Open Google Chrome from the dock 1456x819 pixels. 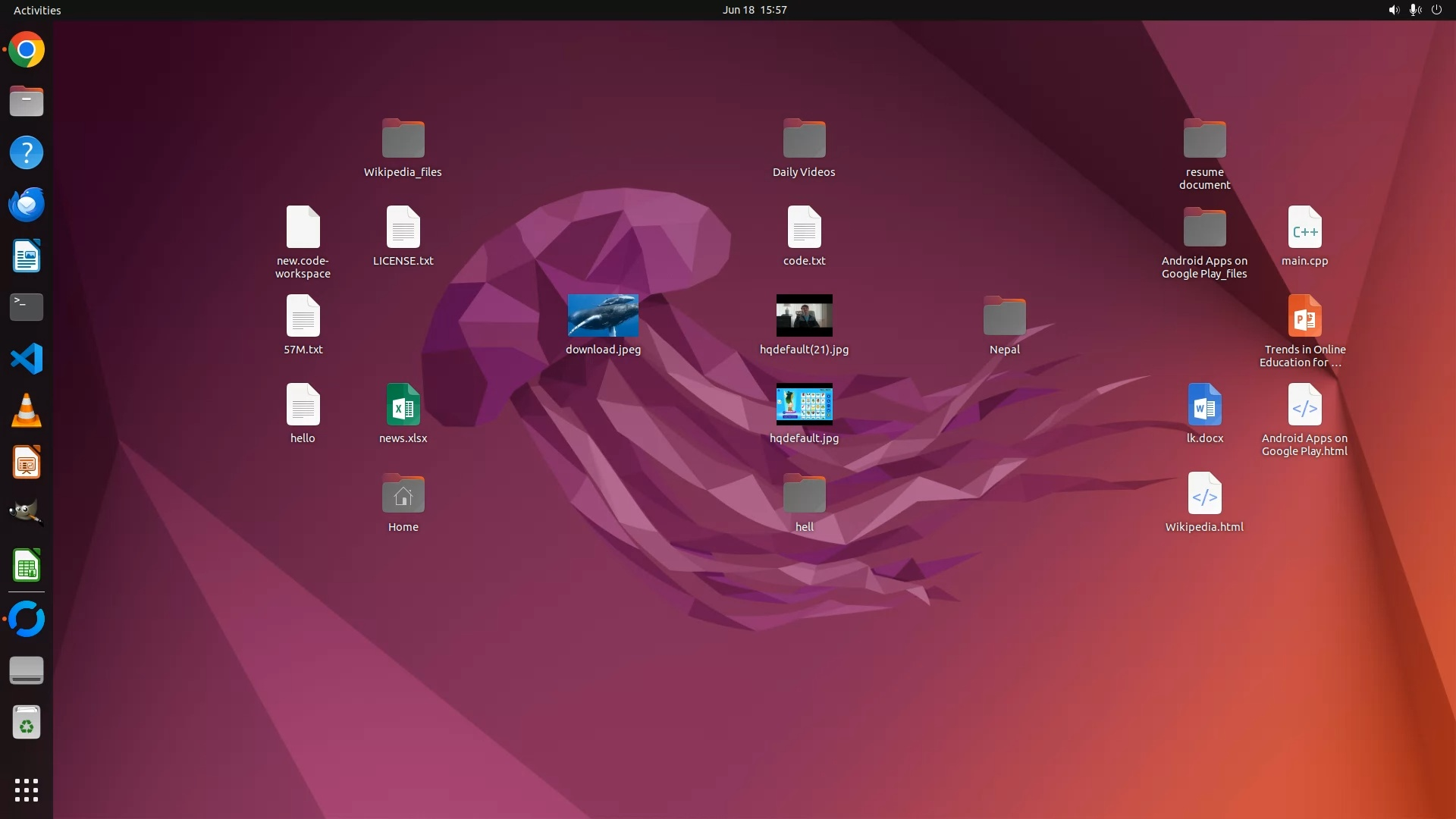click(x=27, y=50)
